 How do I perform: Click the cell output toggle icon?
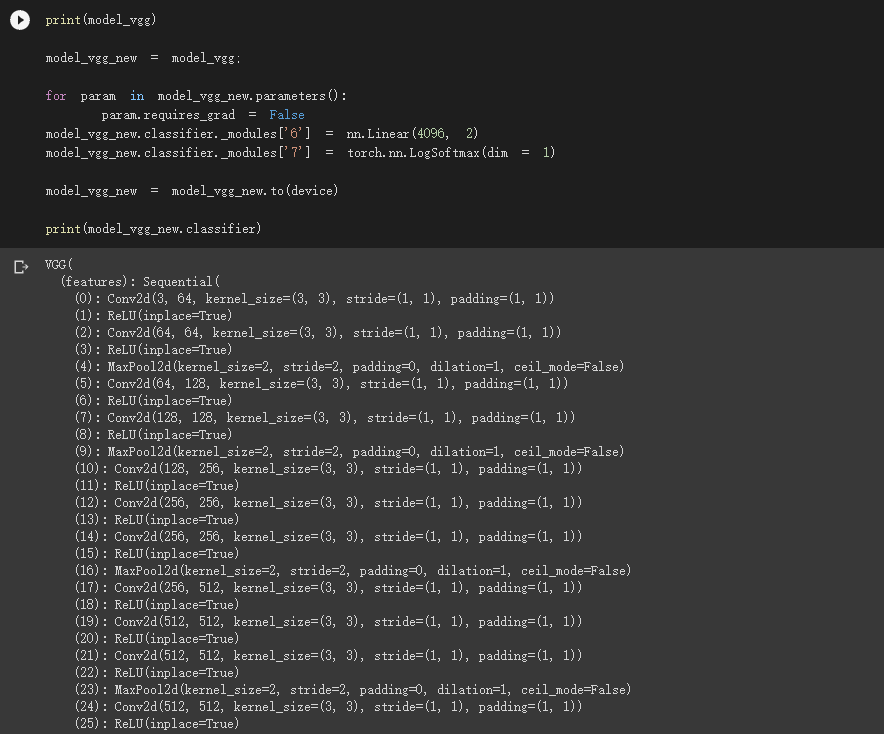tap(21, 267)
